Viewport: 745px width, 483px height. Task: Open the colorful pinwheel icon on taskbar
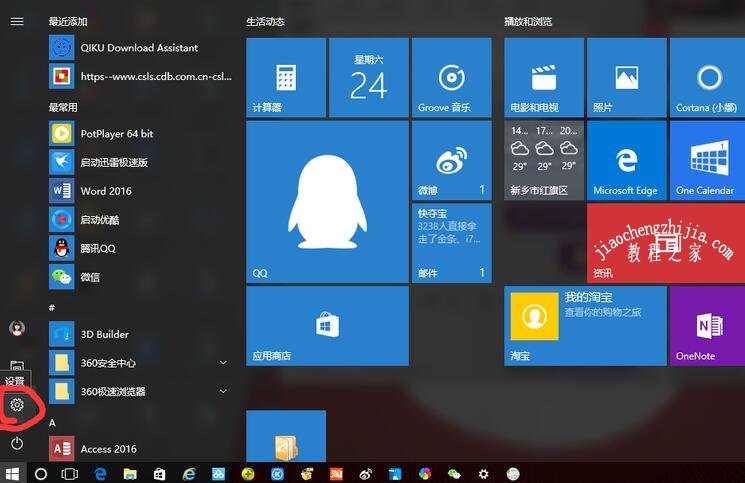pyautogui.click(x=425, y=474)
